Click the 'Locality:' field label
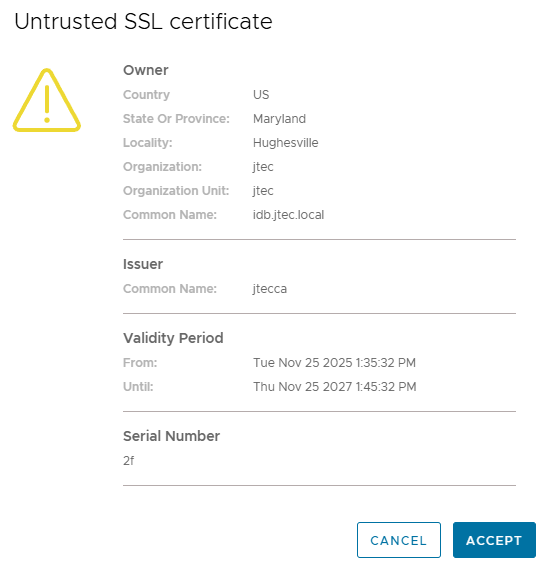The height and width of the screenshot is (571, 552). (x=147, y=143)
